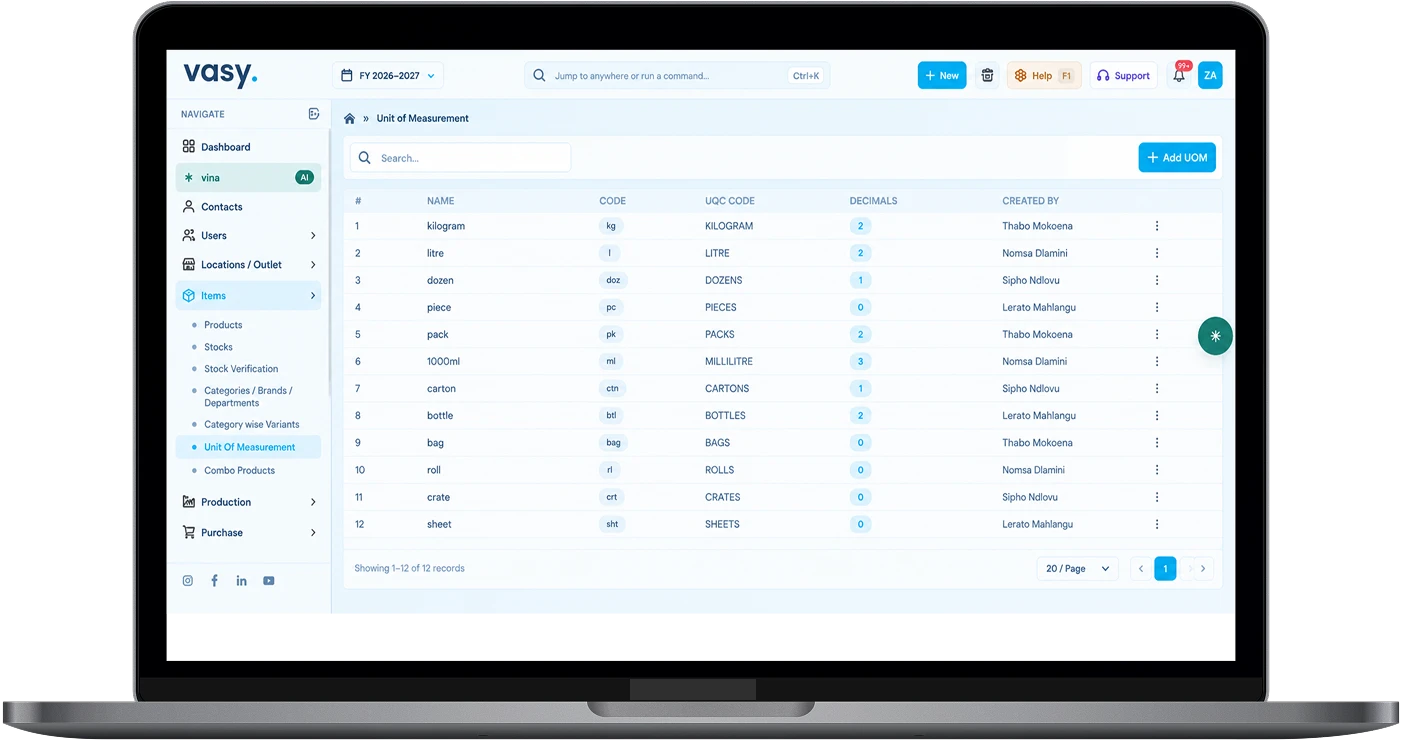The height and width of the screenshot is (741, 1402).
Task: Open the vina AI sidebar item
Action: (x=249, y=178)
